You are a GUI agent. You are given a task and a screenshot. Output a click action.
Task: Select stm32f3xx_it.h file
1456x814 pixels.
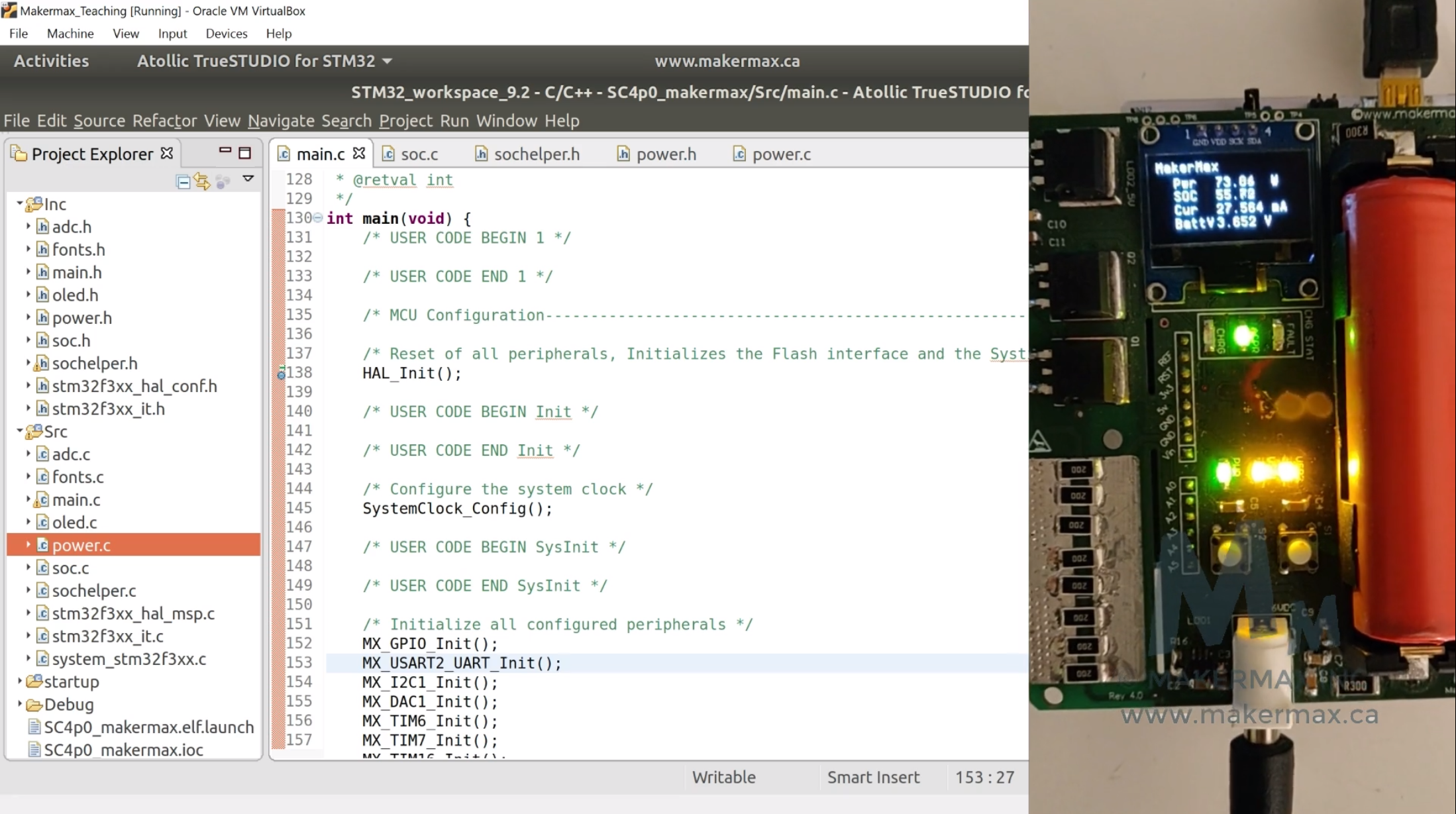tap(109, 409)
